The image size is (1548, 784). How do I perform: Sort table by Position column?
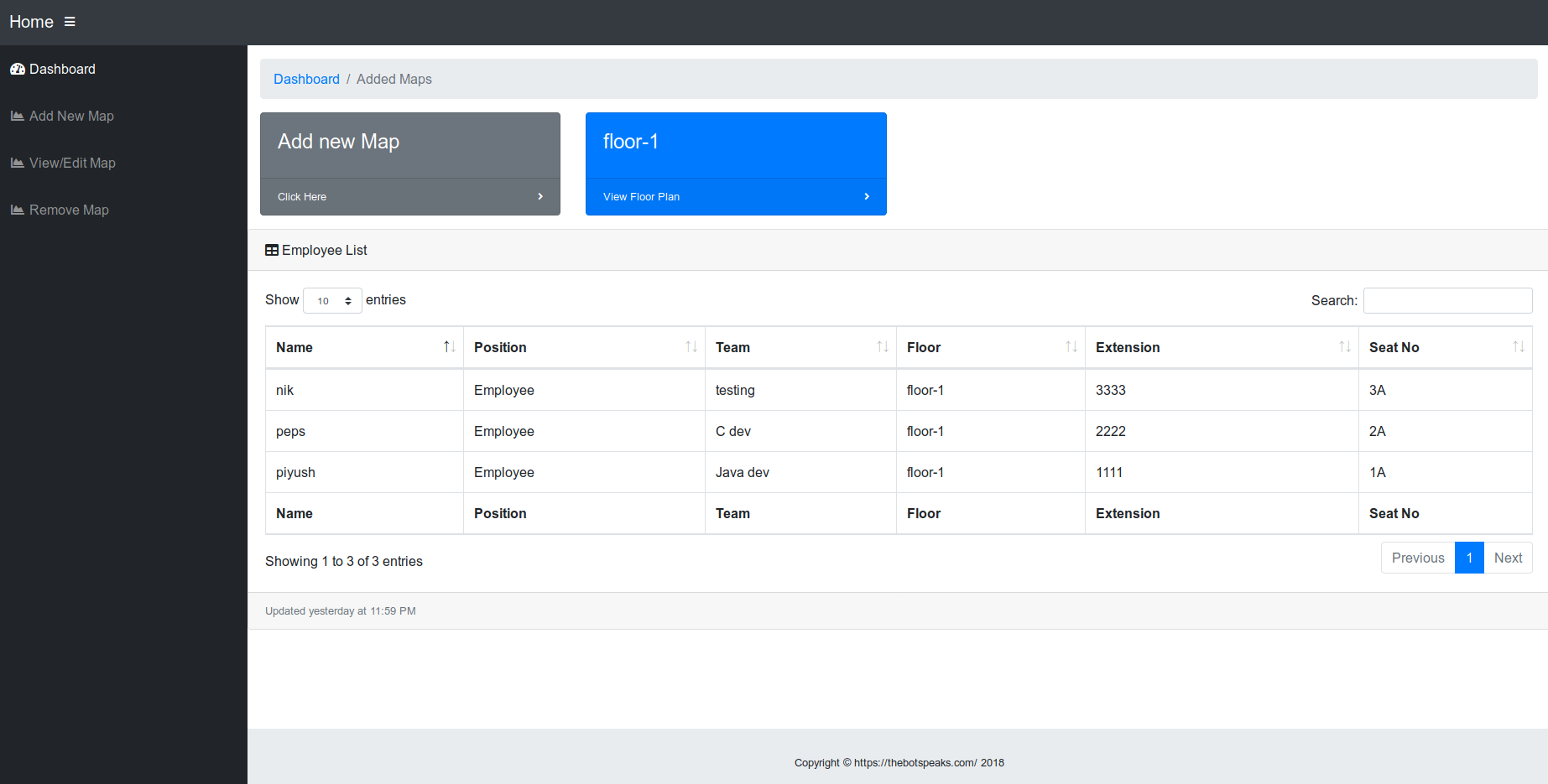[x=584, y=347]
